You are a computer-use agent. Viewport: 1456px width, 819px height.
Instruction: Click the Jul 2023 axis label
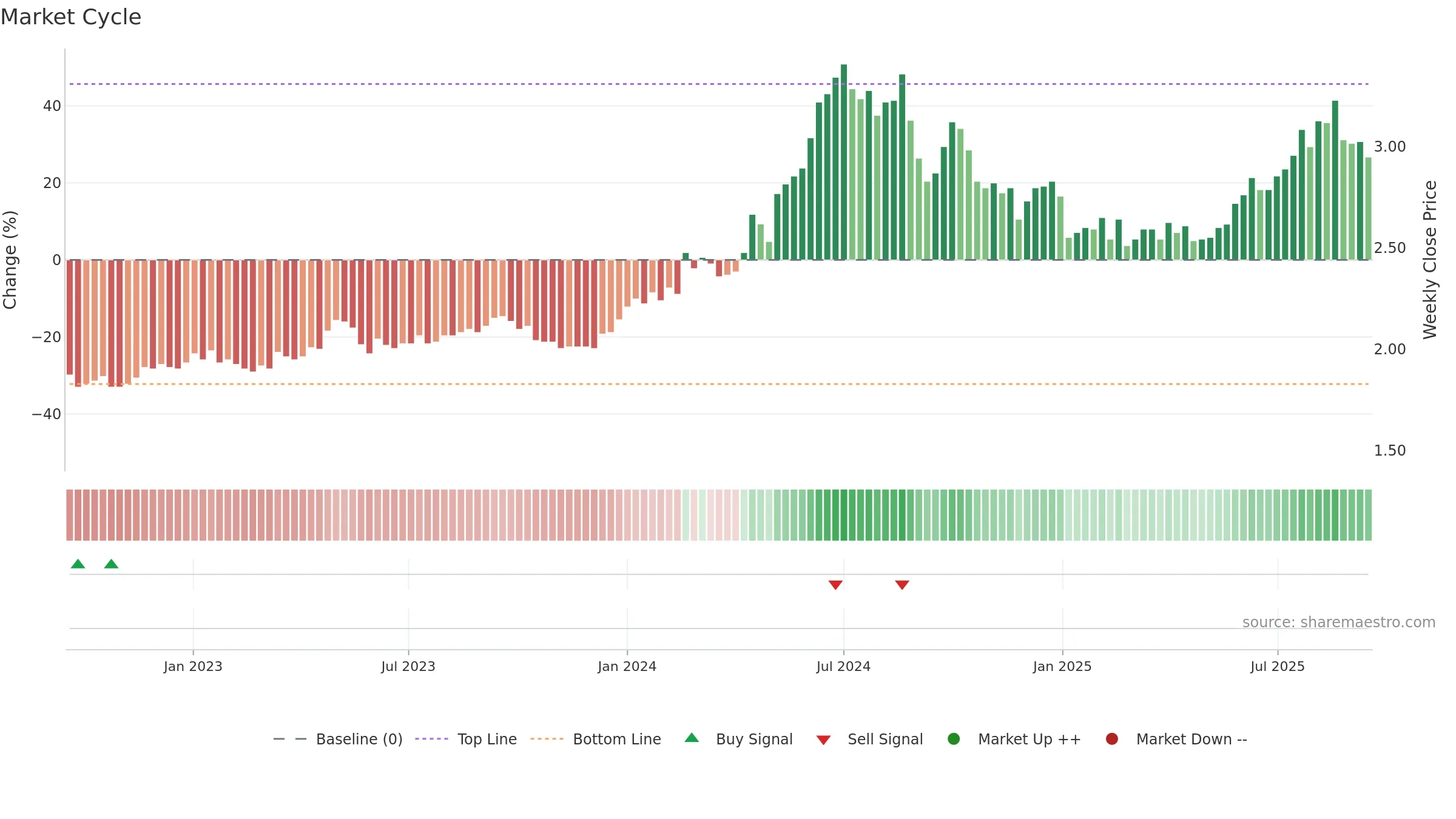408,667
